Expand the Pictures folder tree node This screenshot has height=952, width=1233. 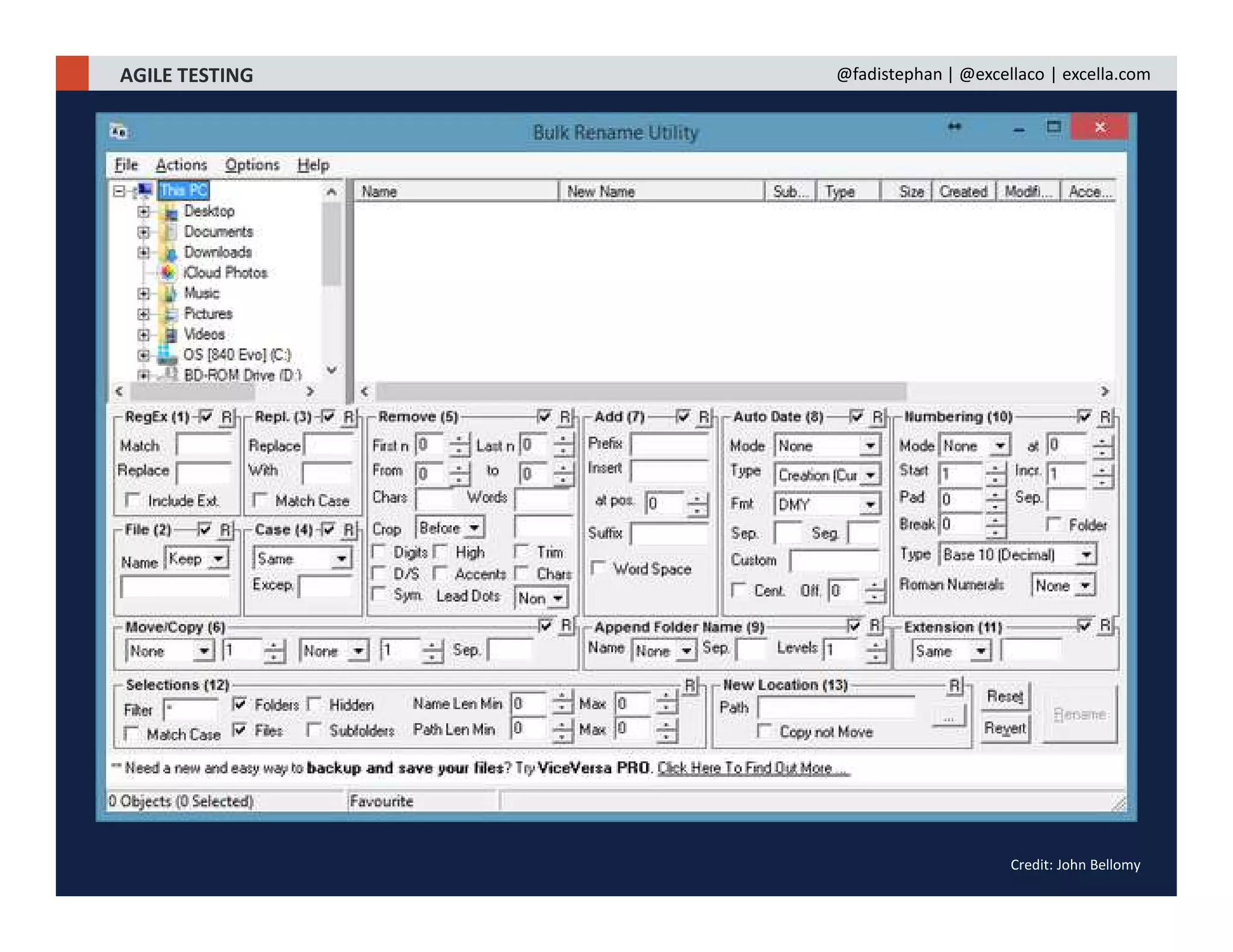pos(143,314)
